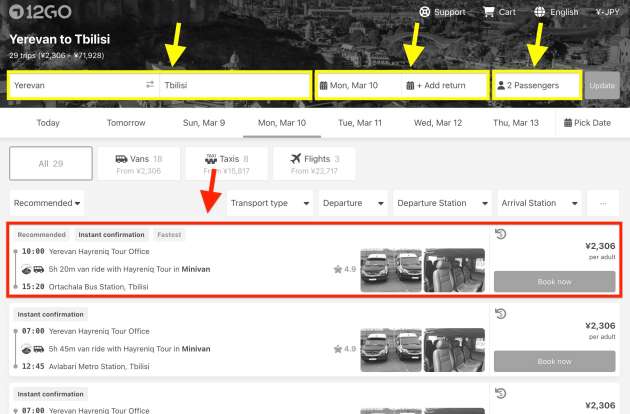The width and height of the screenshot is (630, 414).
Task: Open the Cart icon
Action: click(x=489, y=12)
